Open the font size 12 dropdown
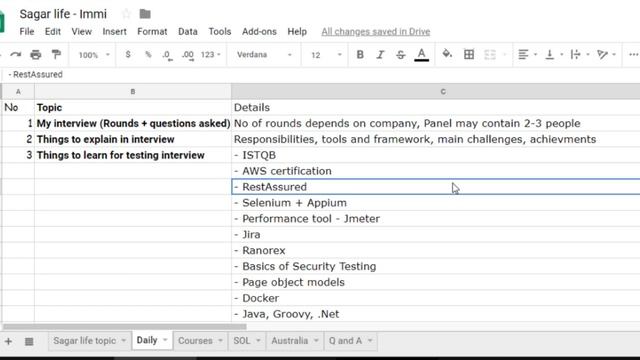Screen dimensions: 640x360 pyautogui.click(x=326, y=55)
